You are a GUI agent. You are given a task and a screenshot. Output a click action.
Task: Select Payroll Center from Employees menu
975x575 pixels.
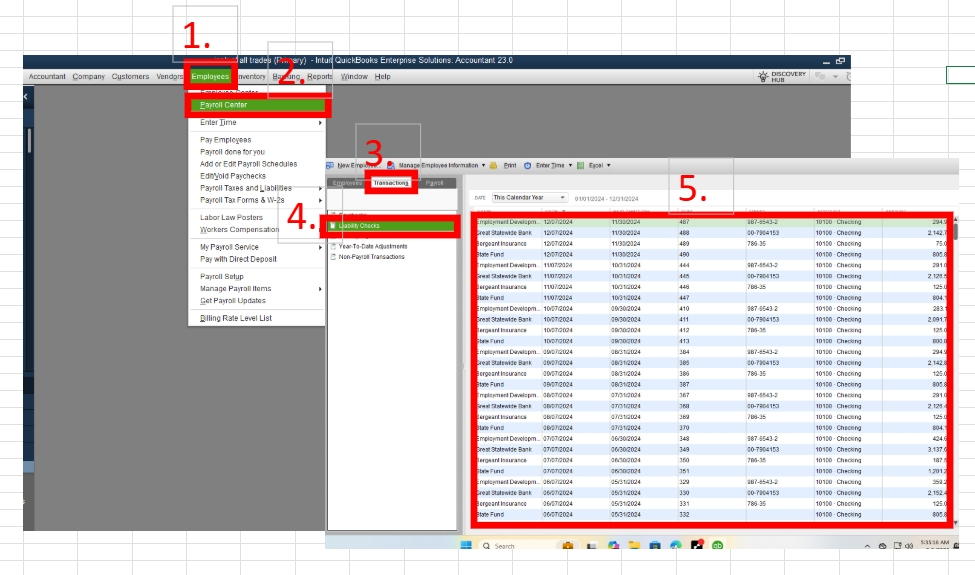[x=257, y=105]
